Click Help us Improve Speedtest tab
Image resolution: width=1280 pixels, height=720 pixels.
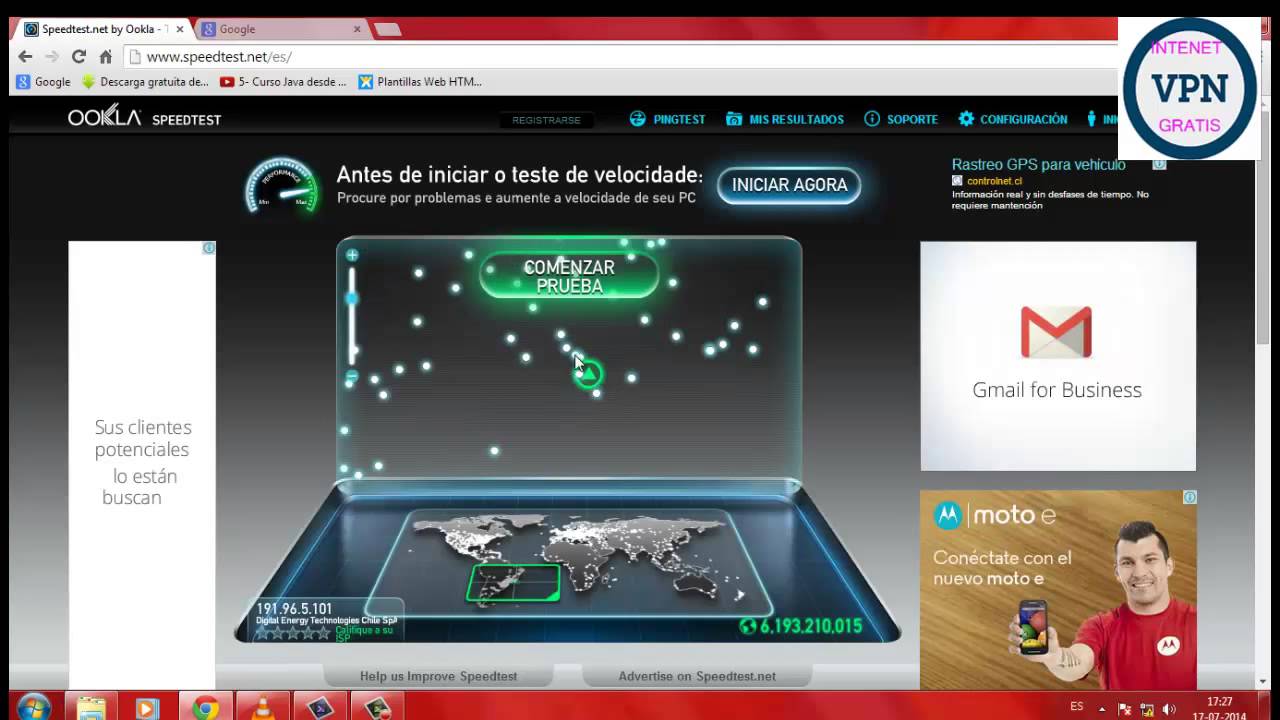click(x=438, y=676)
